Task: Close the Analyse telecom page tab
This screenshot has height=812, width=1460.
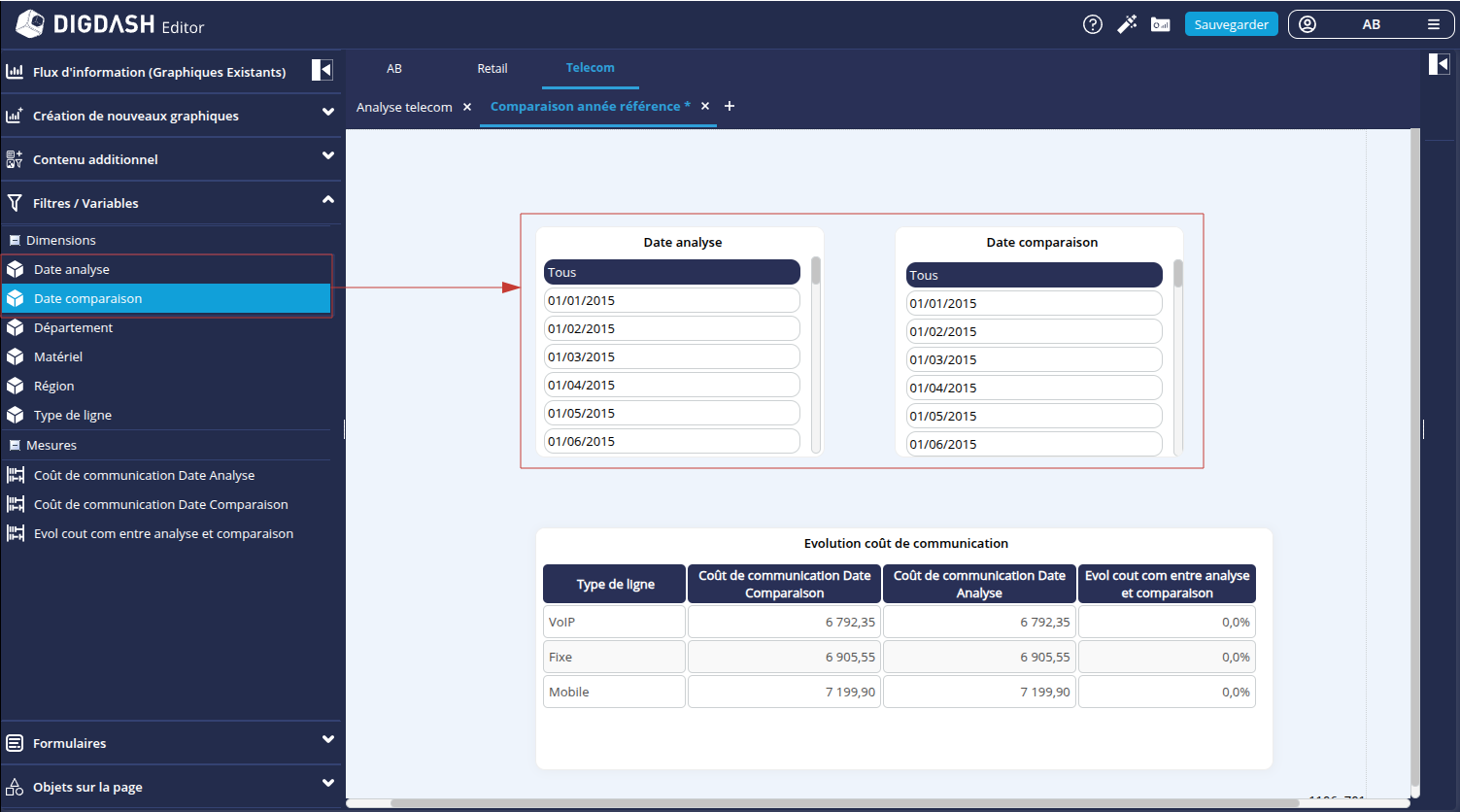Action: click(467, 107)
